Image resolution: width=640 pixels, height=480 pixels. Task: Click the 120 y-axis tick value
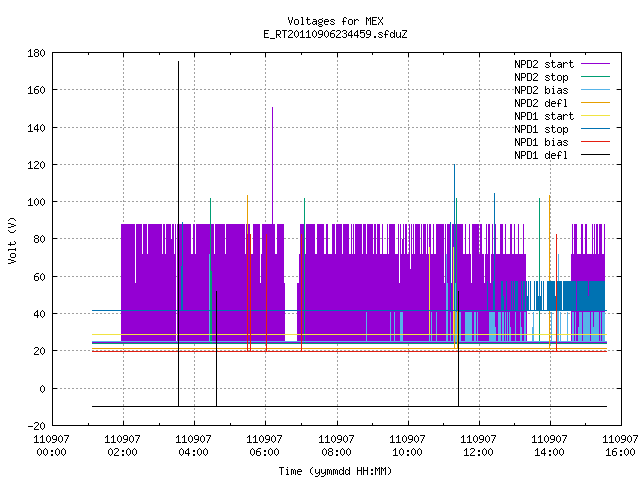(x=36, y=165)
